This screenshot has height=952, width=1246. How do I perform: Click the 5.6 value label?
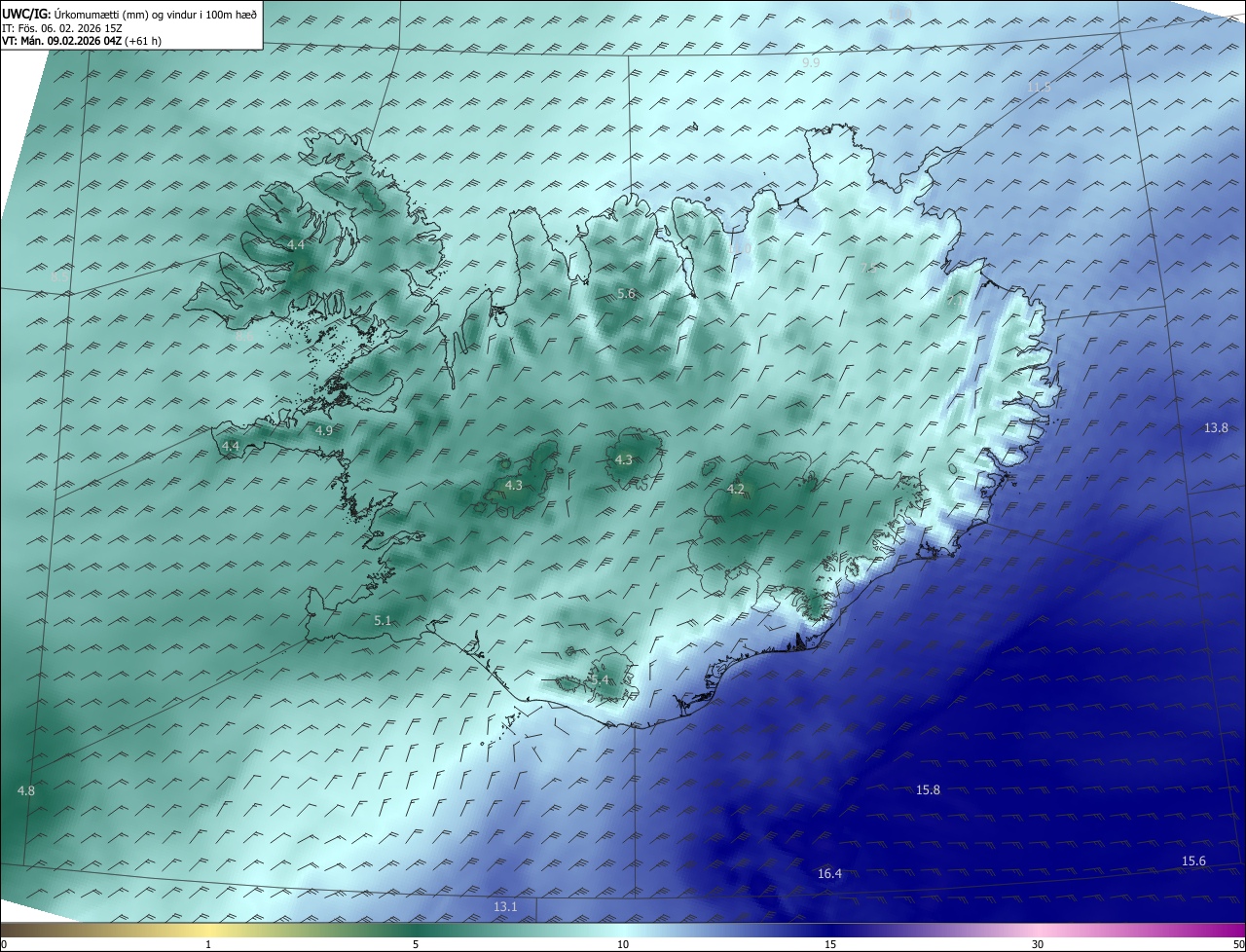click(x=626, y=294)
